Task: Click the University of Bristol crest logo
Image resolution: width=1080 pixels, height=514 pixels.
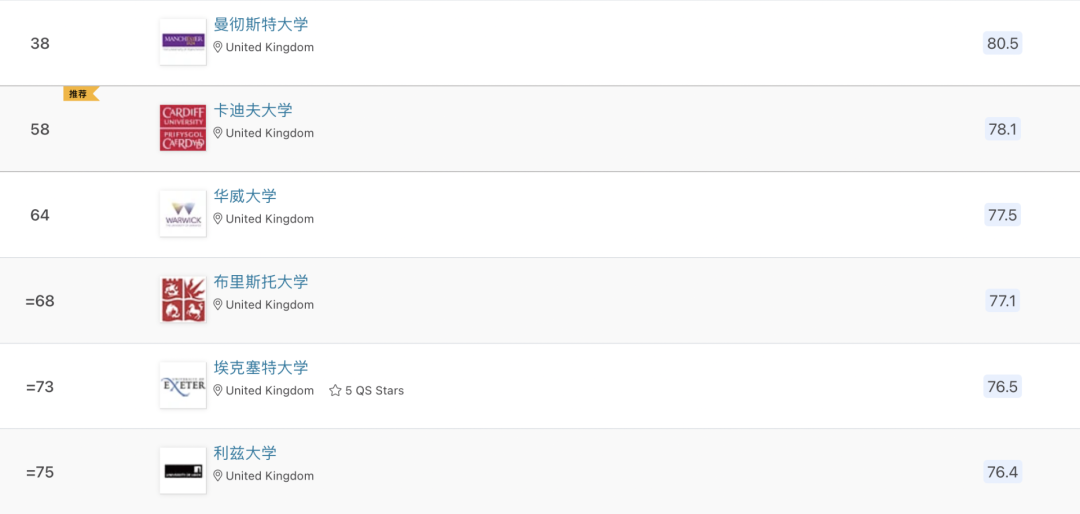Action: pyautogui.click(x=183, y=300)
